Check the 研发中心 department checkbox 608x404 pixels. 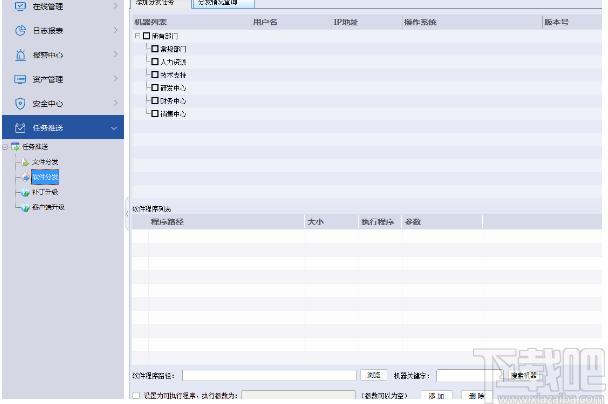click(x=155, y=88)
